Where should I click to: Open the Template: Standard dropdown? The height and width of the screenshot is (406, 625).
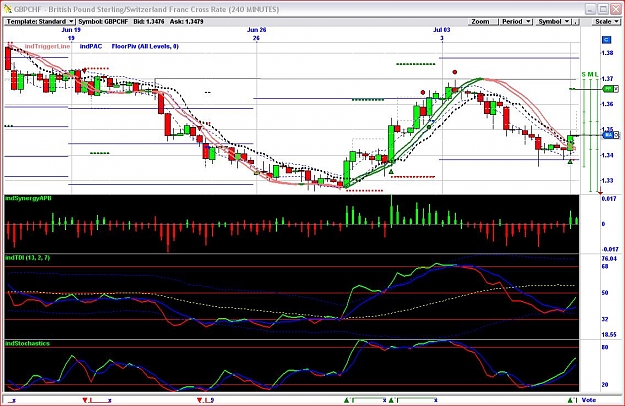pos(39,22)
